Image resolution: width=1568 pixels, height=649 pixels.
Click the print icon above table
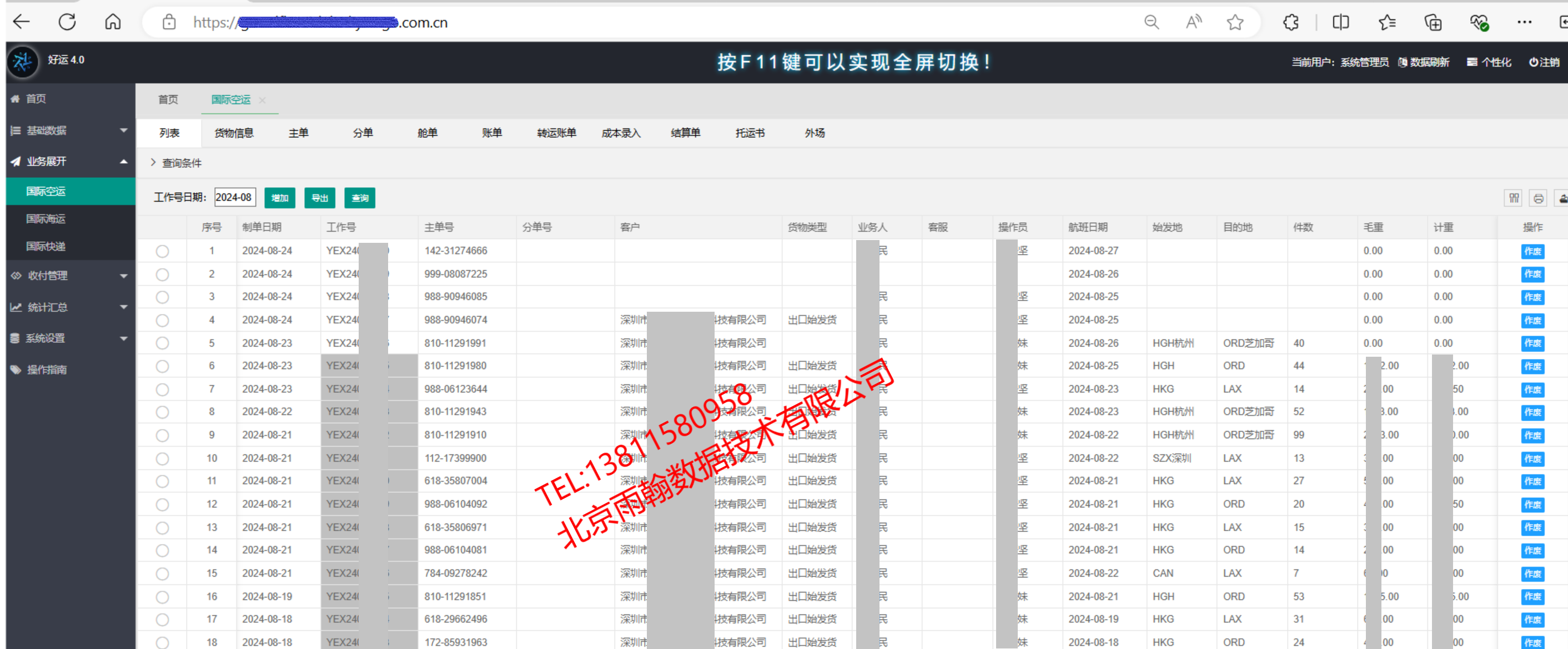[x=1538, y=198]
